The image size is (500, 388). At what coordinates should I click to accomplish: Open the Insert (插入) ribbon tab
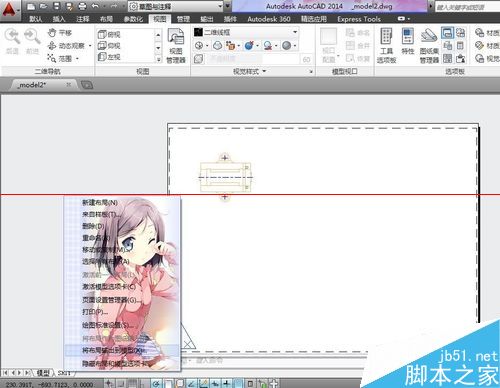coord(59,19)
